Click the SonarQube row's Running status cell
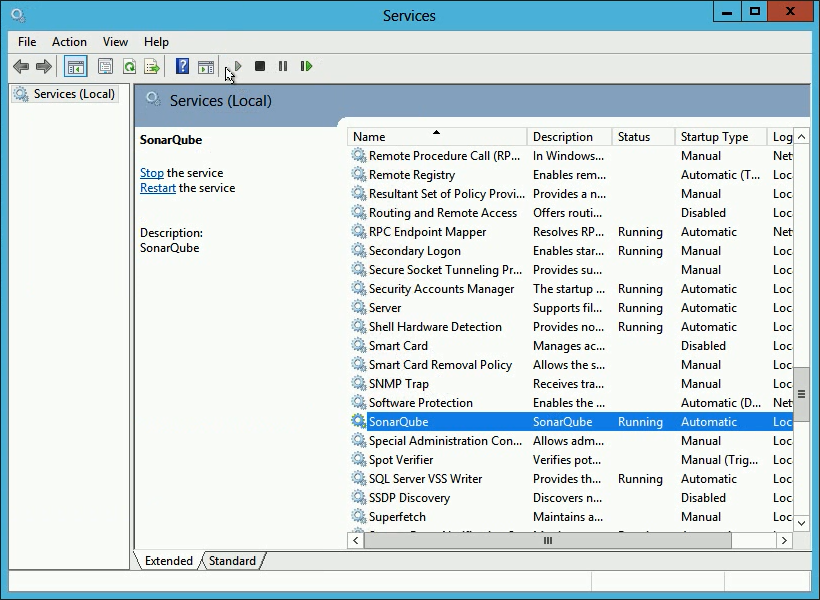 (640, 422)
